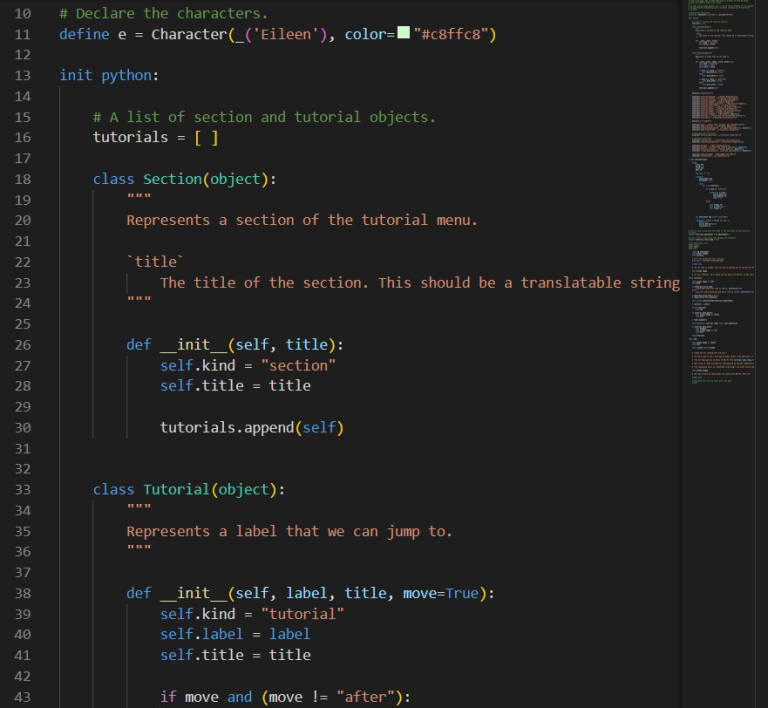The image size is (768, 708).
Task: Click the Tutorial class name
Action: 176,489
